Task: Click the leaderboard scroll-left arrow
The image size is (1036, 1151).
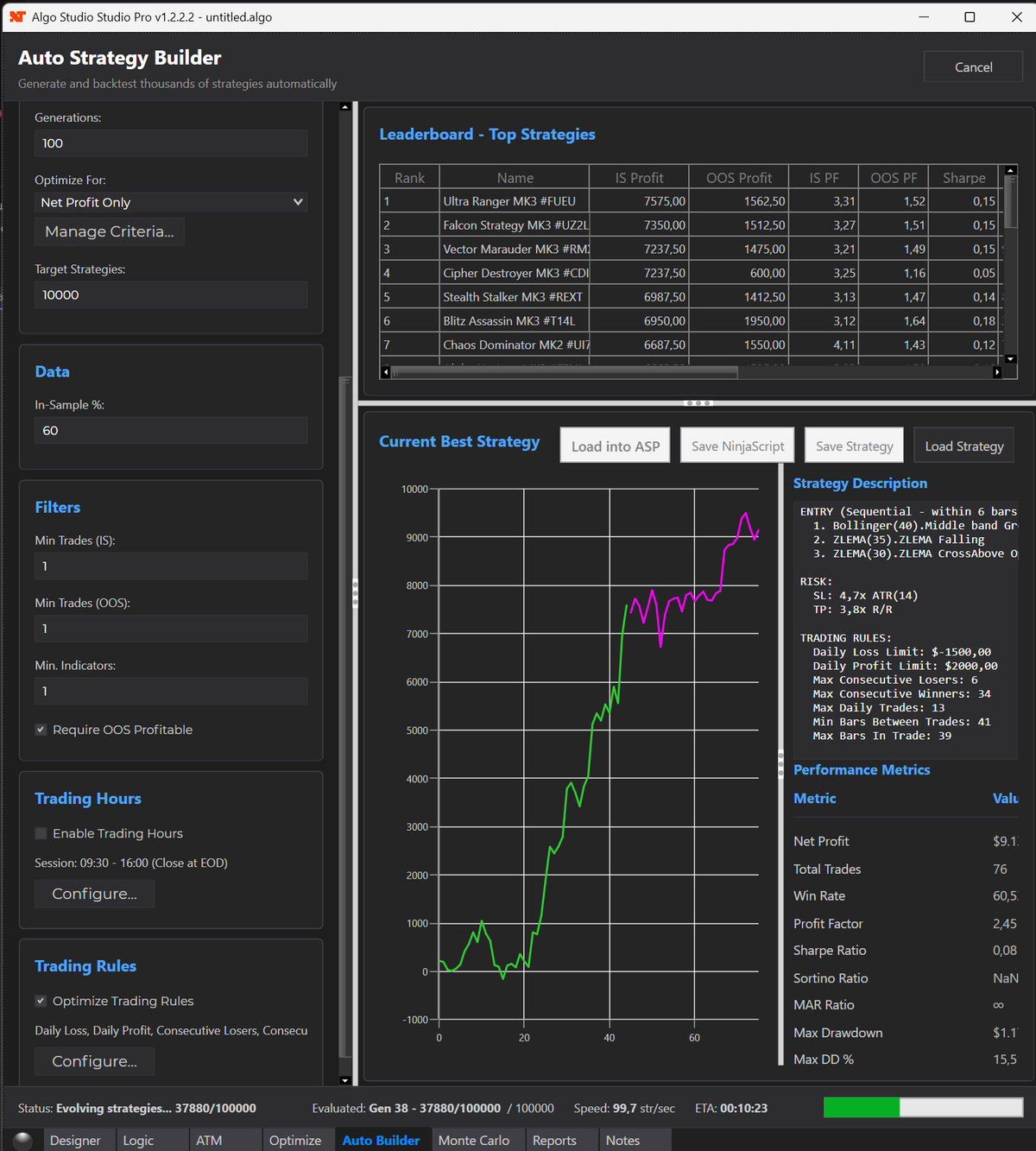Action: coord(386,372)
